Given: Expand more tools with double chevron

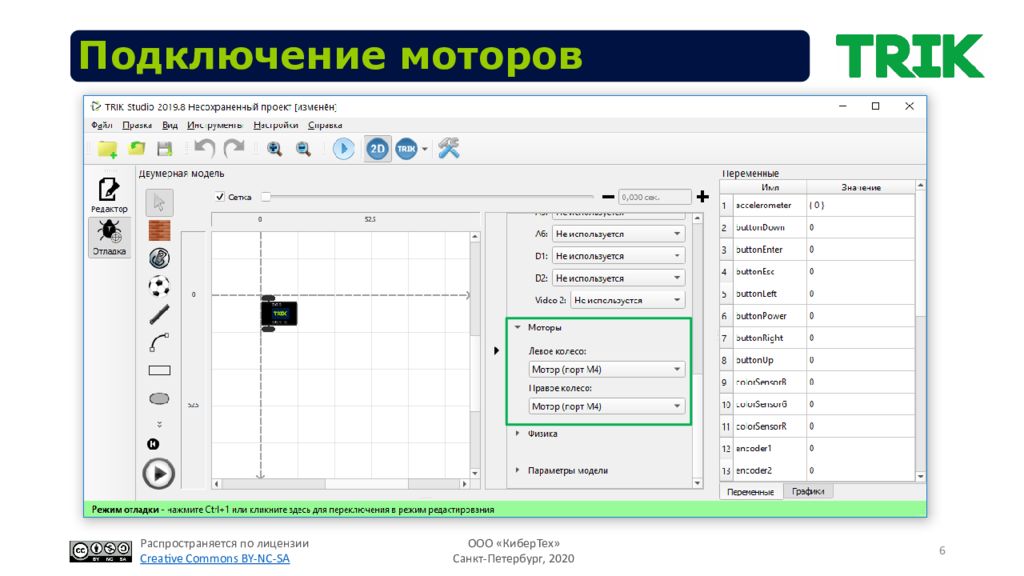Looking at the screenshot, I should point(159,424).
